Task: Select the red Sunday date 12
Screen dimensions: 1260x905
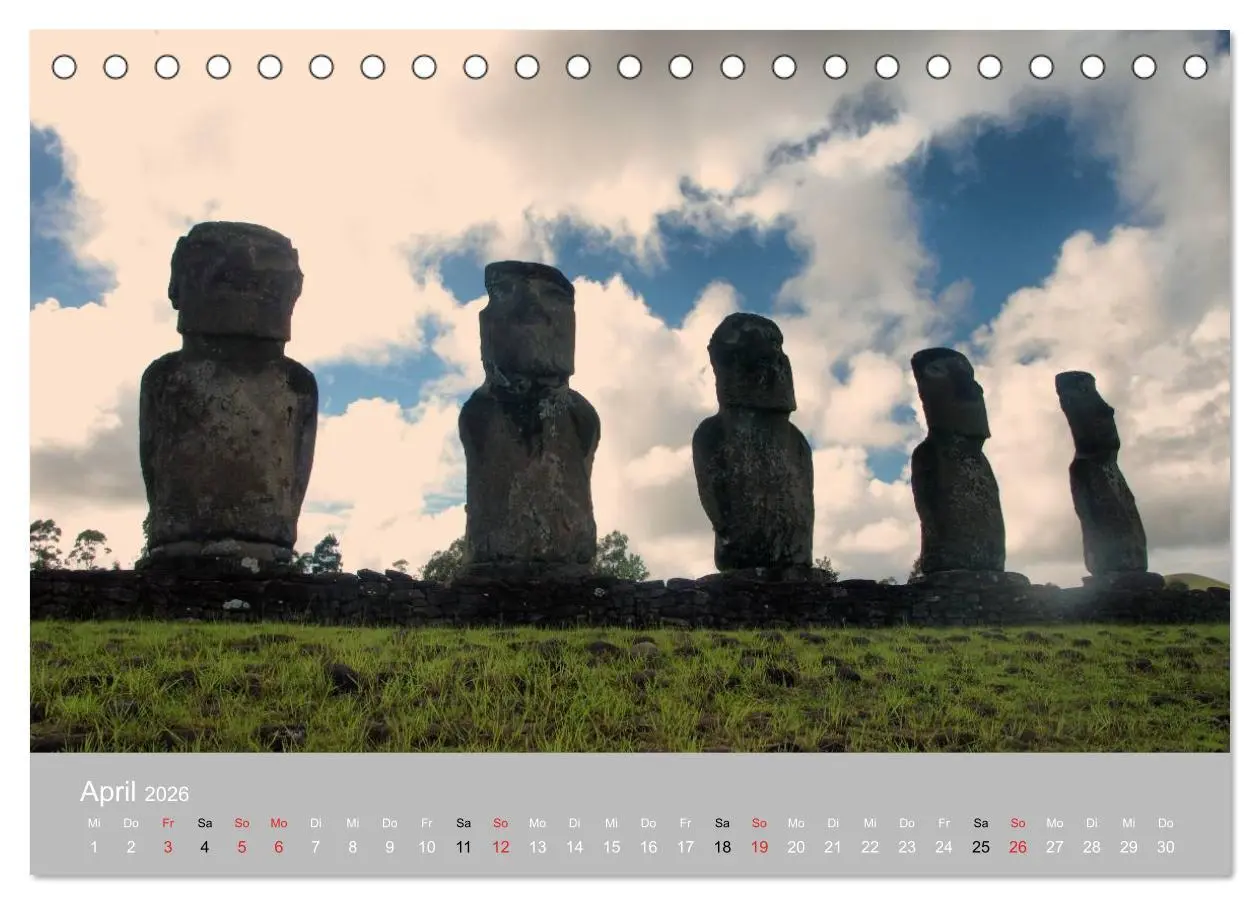Action: pyautogui.click(x=501, y=847)
